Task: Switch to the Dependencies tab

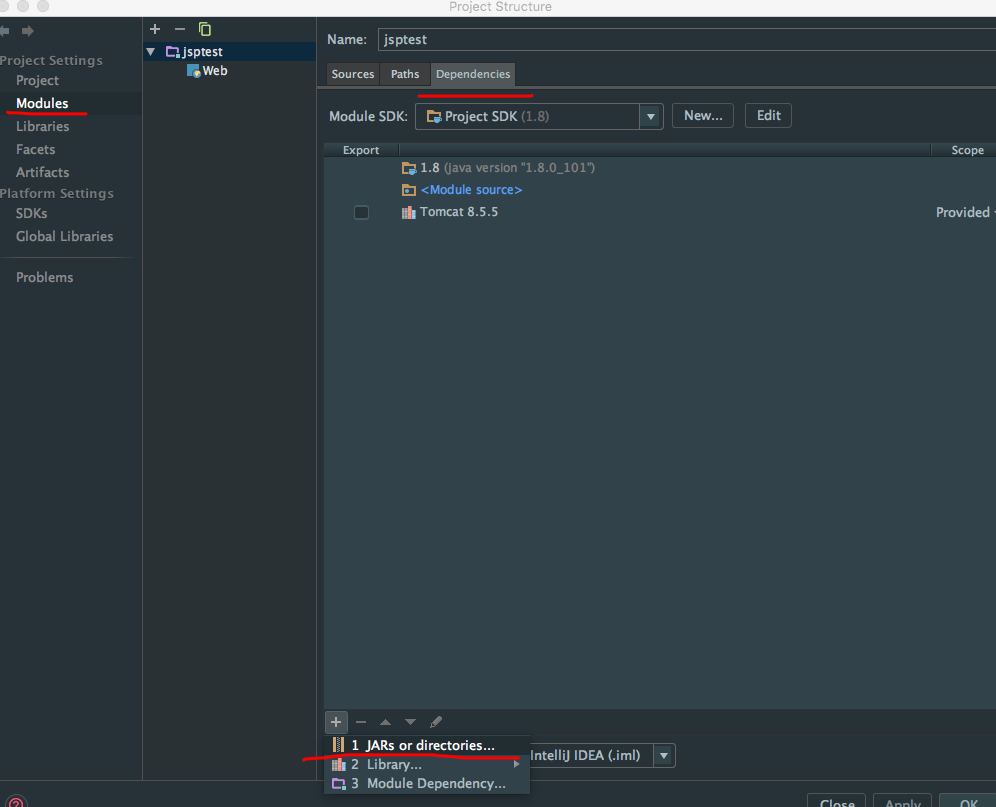Action: [x=473, y=74]
